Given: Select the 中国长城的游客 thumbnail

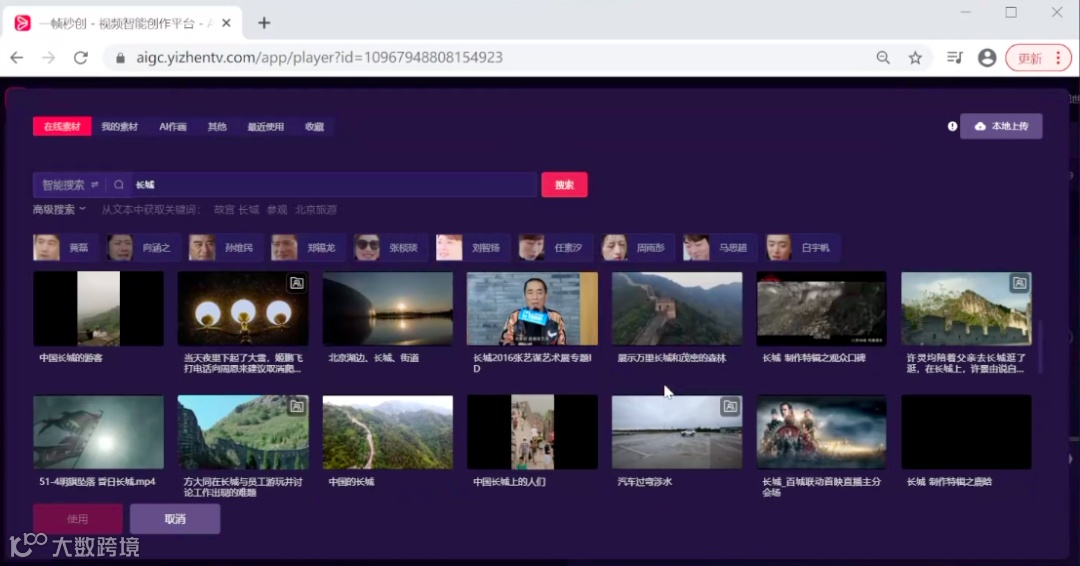Looking at the screenshot, I should click(x=98, y=308).
